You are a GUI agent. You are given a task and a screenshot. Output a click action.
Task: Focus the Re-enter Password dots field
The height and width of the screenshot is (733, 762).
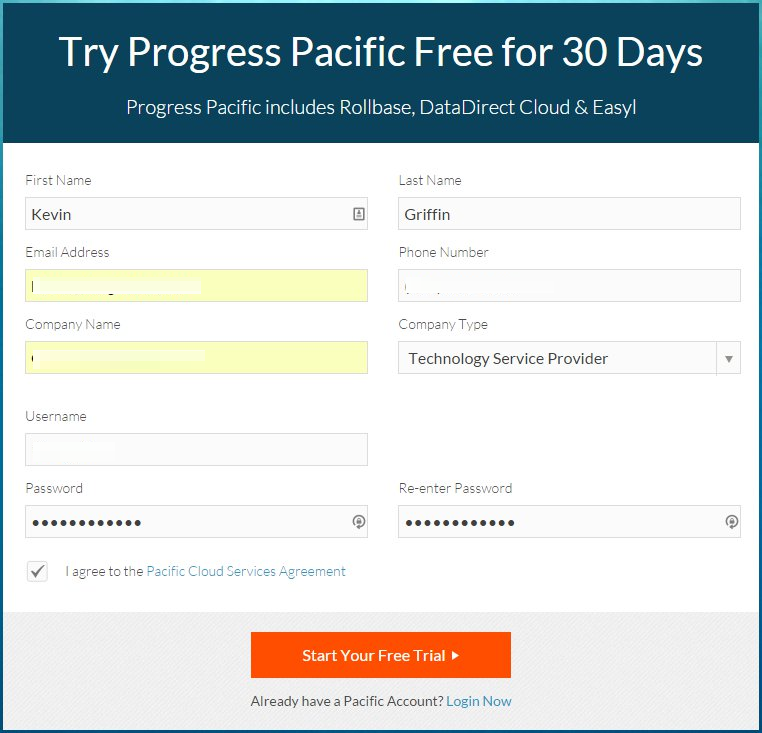coord(559,522)
